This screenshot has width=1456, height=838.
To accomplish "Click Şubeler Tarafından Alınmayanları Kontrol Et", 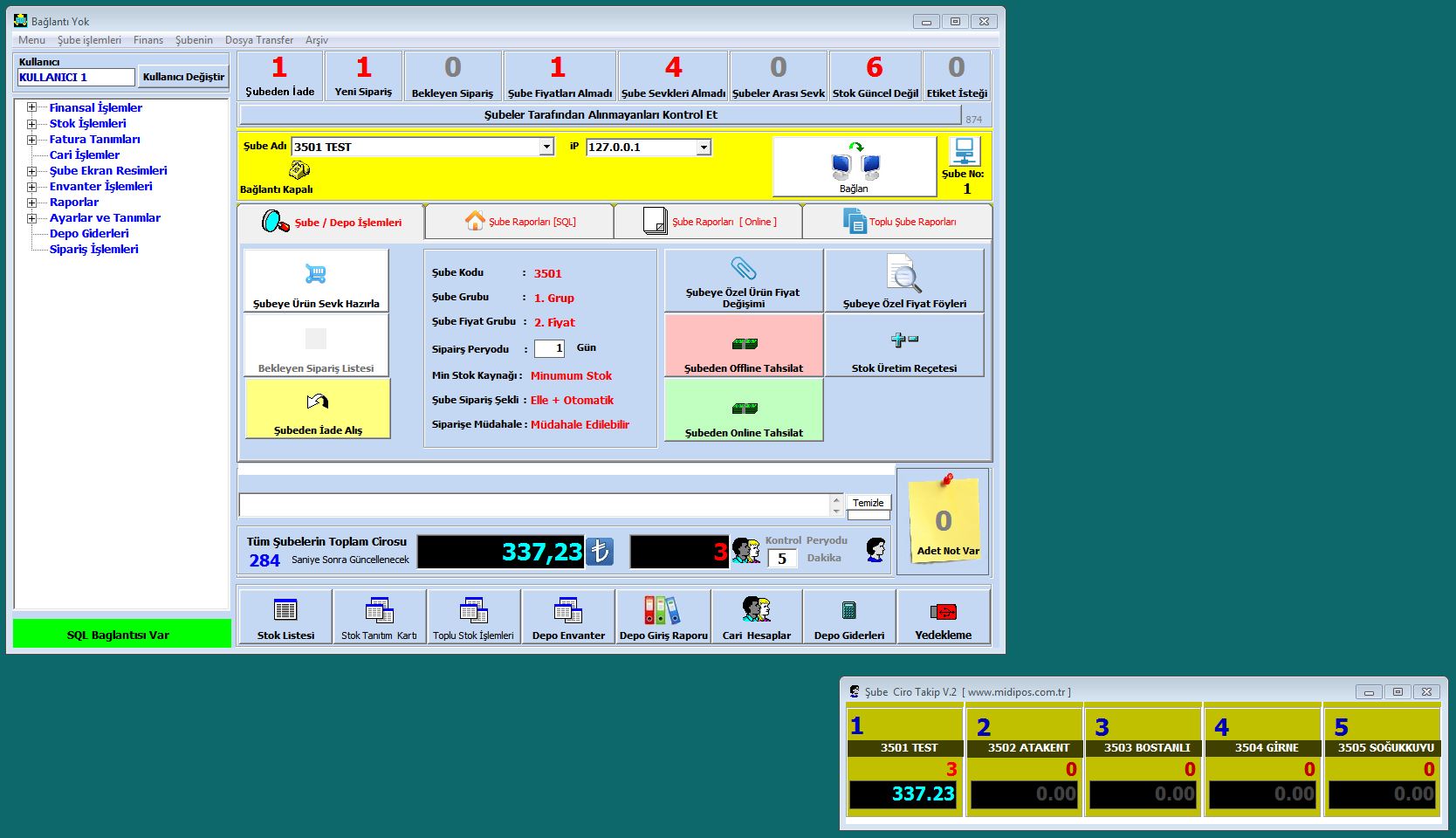I will point(601,114).
